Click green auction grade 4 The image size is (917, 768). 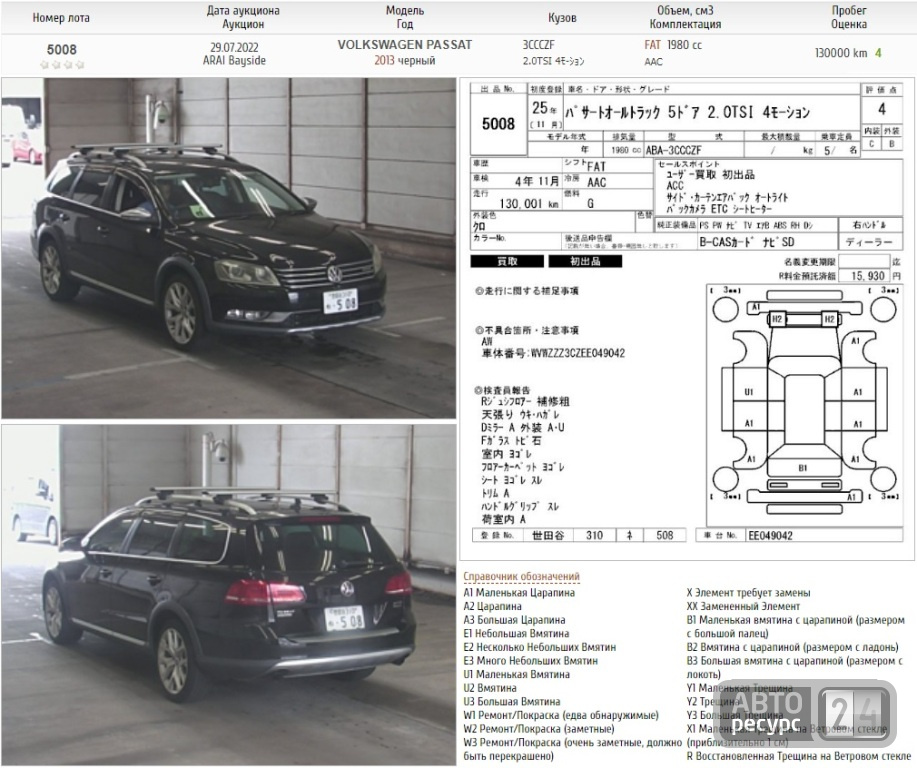coord(878,53)
